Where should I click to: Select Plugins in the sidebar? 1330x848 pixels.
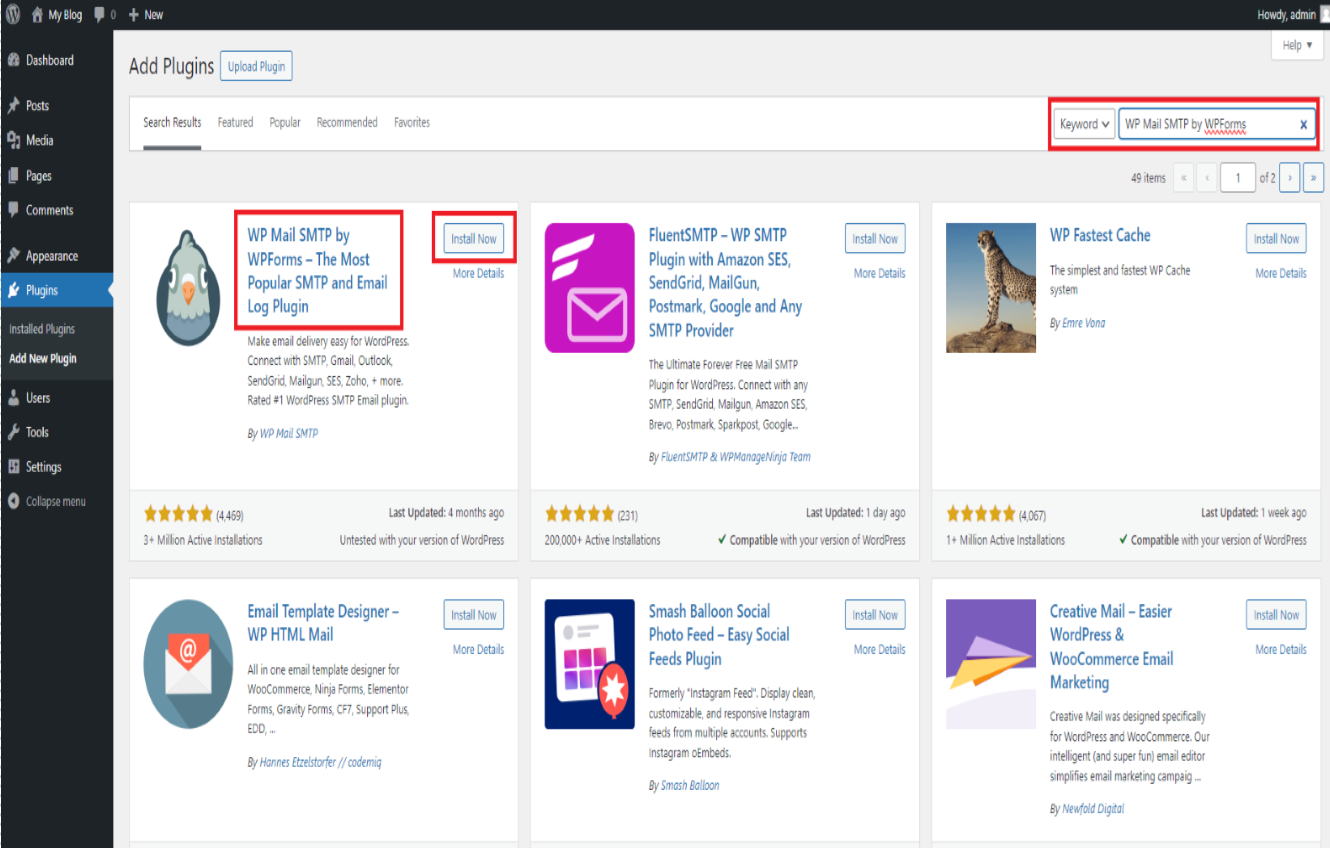pos(56,290)
